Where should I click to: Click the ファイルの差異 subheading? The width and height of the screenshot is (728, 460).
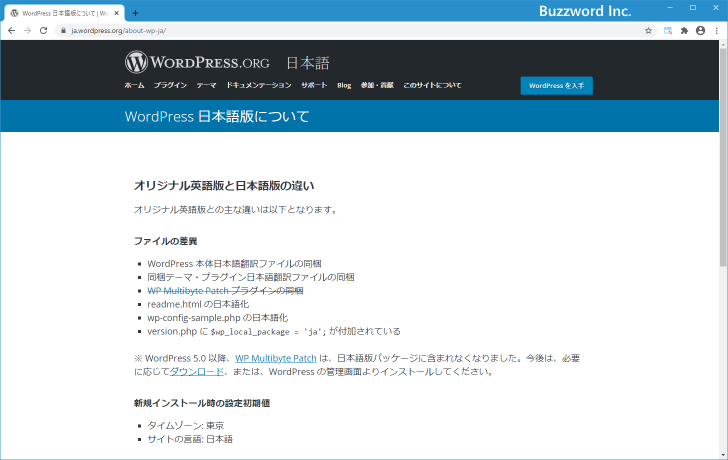pyautogui.click(x=166, y=241)
